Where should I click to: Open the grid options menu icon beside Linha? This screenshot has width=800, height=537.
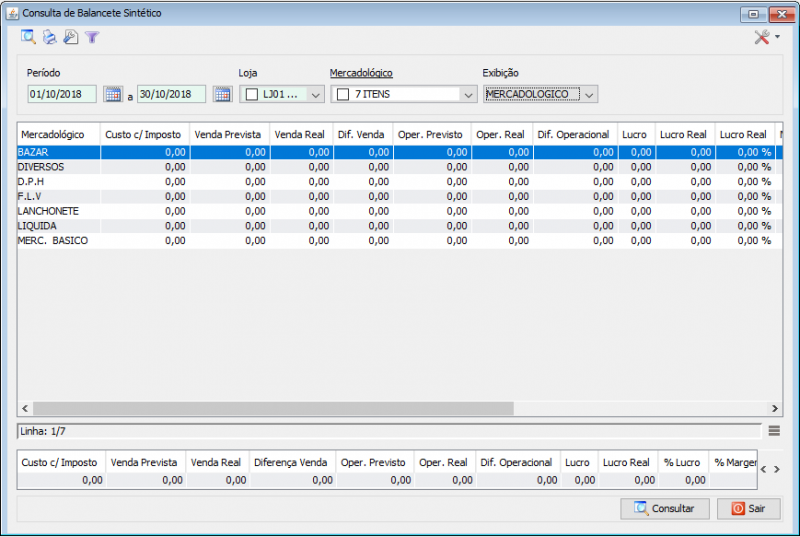[774, 431]
